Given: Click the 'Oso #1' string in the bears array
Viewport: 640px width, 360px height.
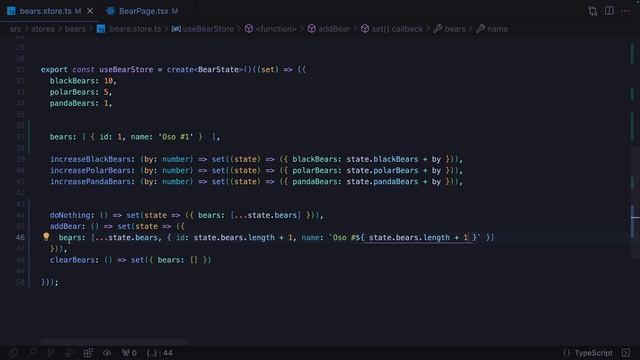Looking at the screenshot, I should (x=176, y=137).
